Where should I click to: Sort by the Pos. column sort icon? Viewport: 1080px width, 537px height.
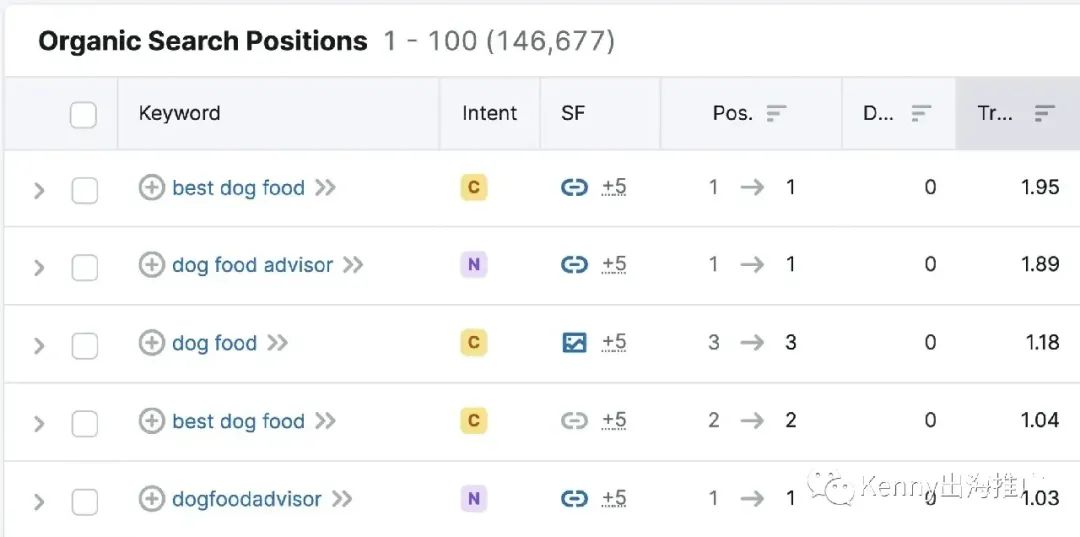tap(776, 114)
